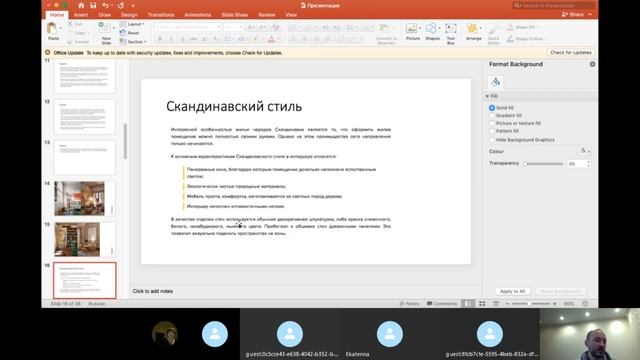
Task: Click the Office Update info icon
Action: pyautogui.click(x=48, y=53)
